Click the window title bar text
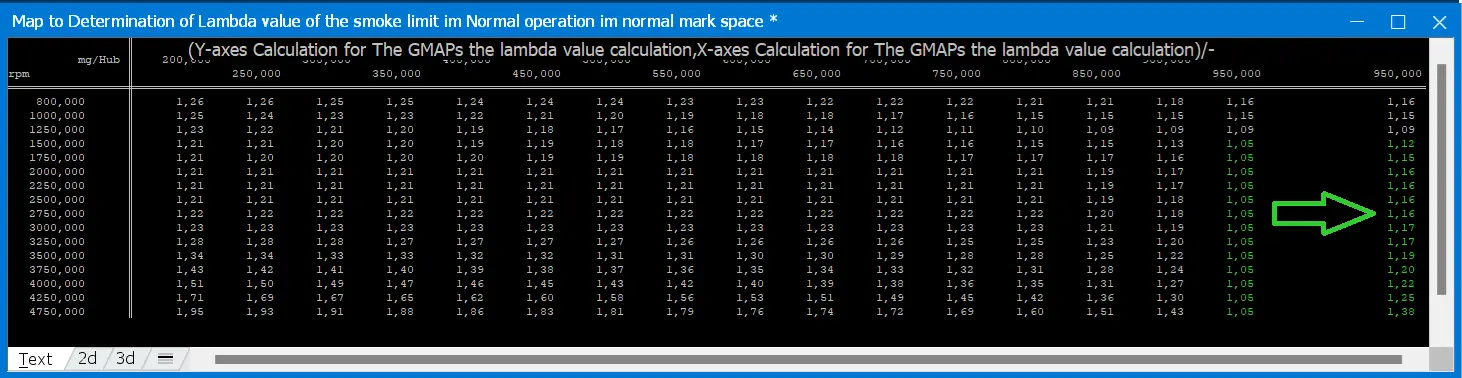This screenshot has height=378, width=1462. tap(395, 21)
